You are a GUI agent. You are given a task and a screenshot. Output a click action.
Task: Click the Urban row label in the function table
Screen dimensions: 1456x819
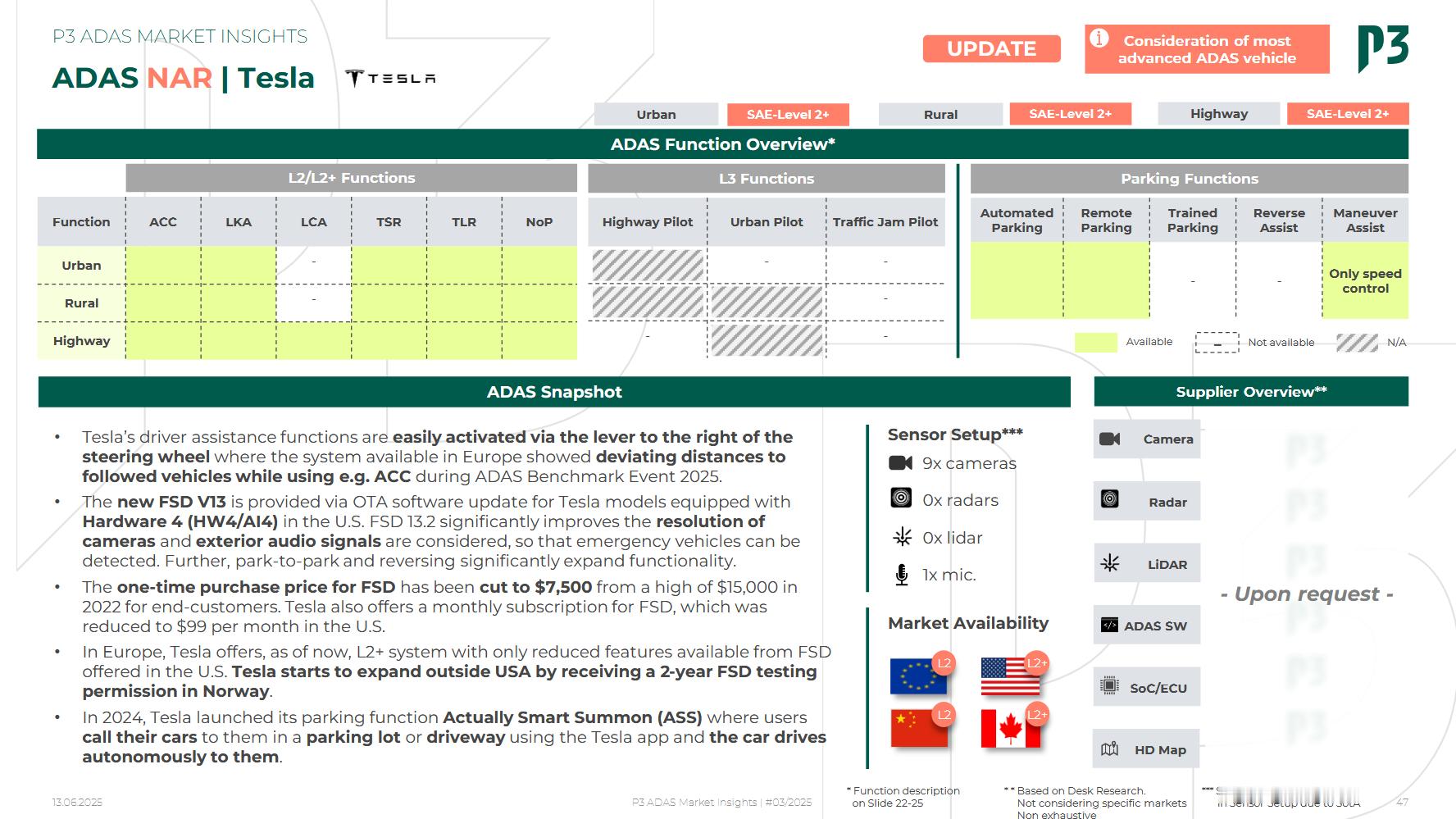(81, 266)
